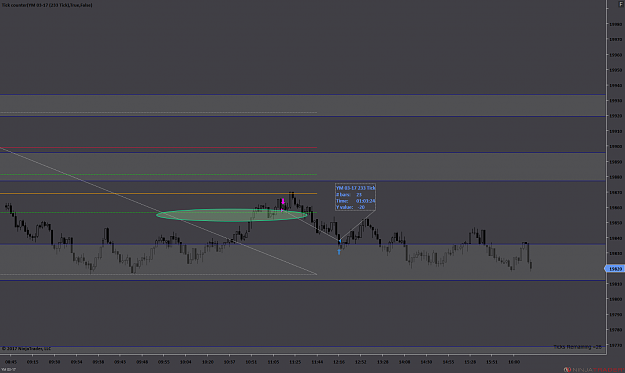Open the YM 03-17 chart tab

(8, 370)
